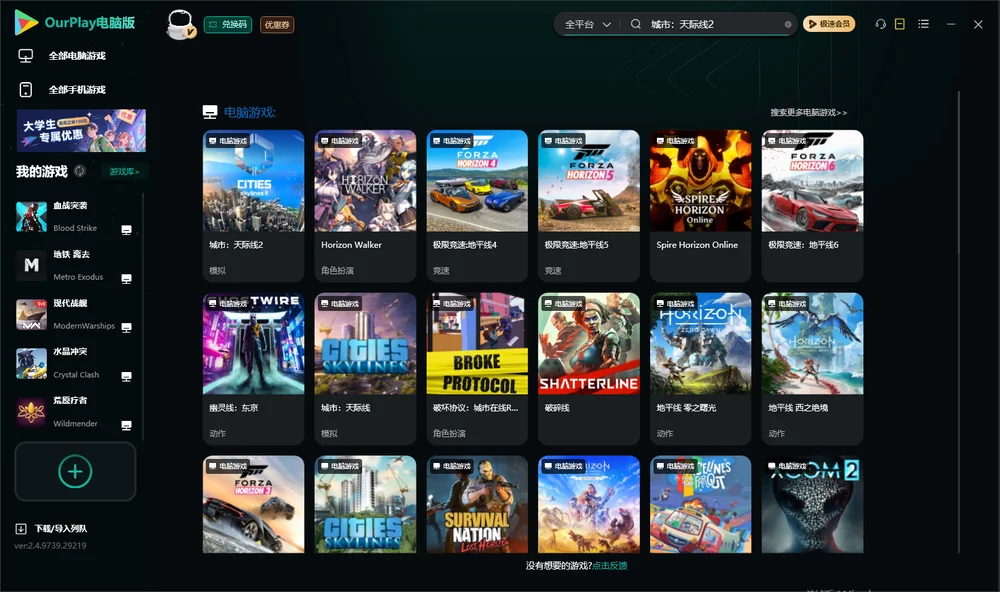Viewport: 1000px width, 592px height.
Task: Click the vertical scrollbar of the results
Action: coord(958,322)
